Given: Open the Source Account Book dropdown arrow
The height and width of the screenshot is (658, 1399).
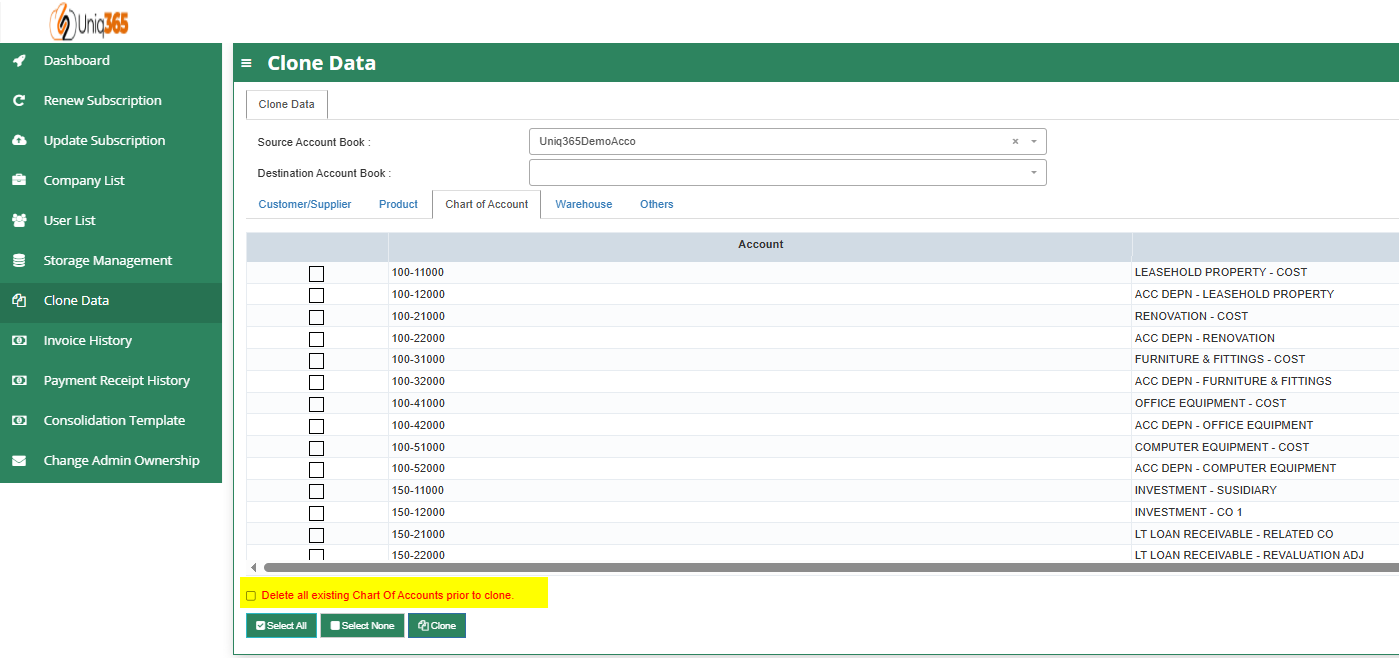Looking at the screenshot, I should click(1034, 142).
